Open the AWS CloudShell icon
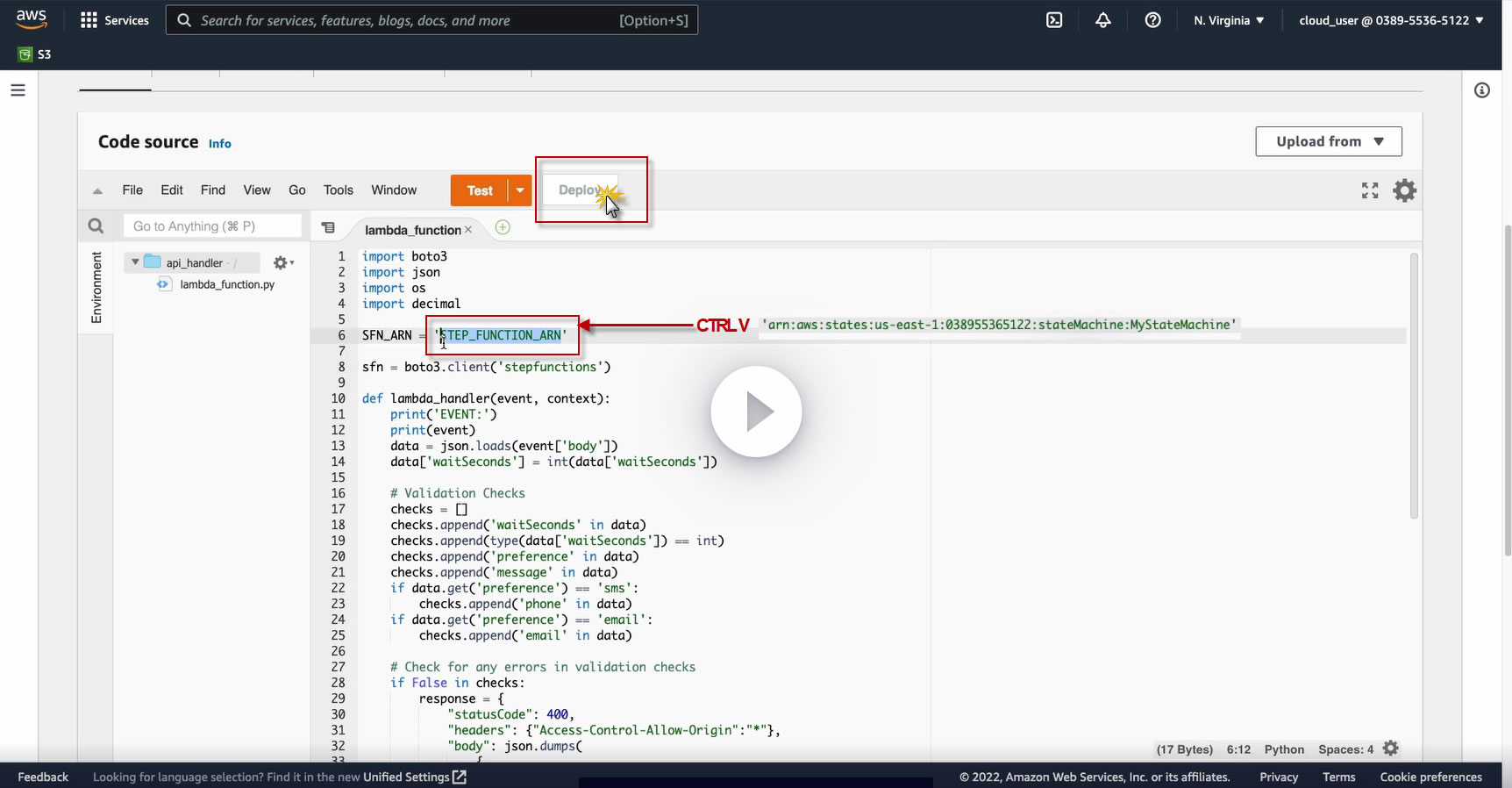The image size is (1512, 788). click(1054, 20)
